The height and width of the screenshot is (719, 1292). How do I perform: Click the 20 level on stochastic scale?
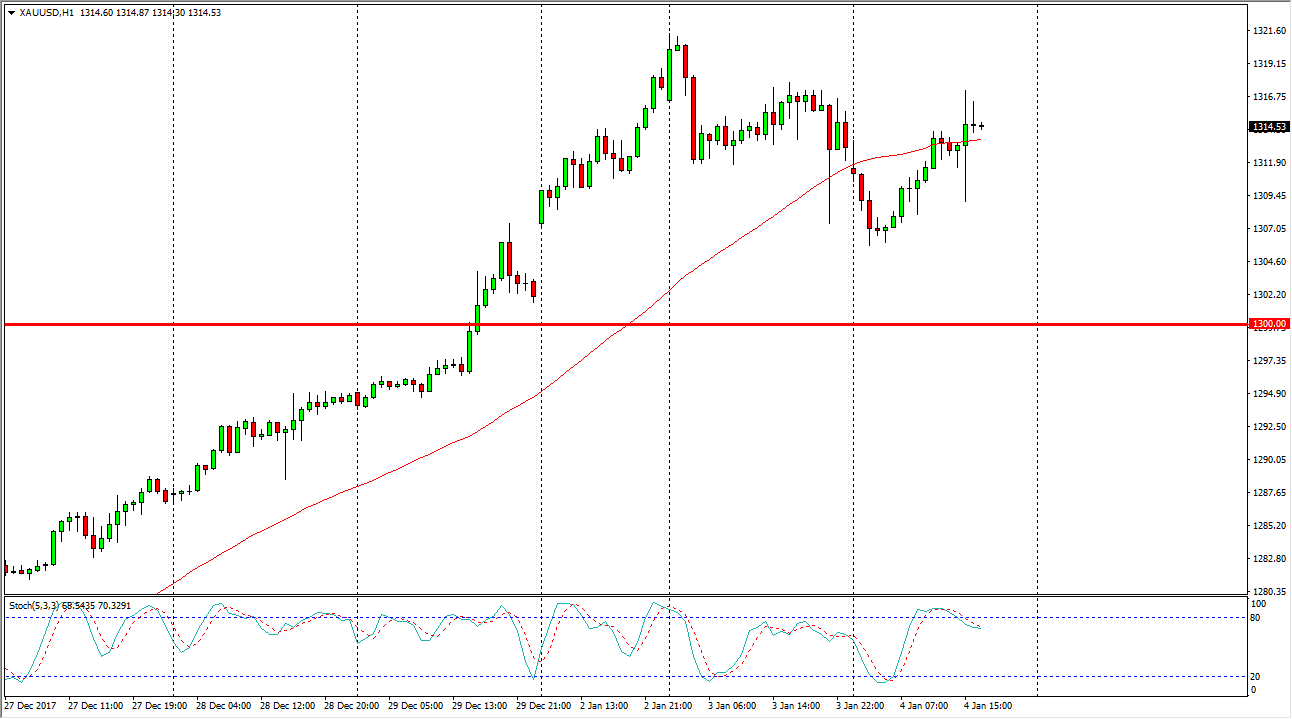click(x=1260, y=677)
